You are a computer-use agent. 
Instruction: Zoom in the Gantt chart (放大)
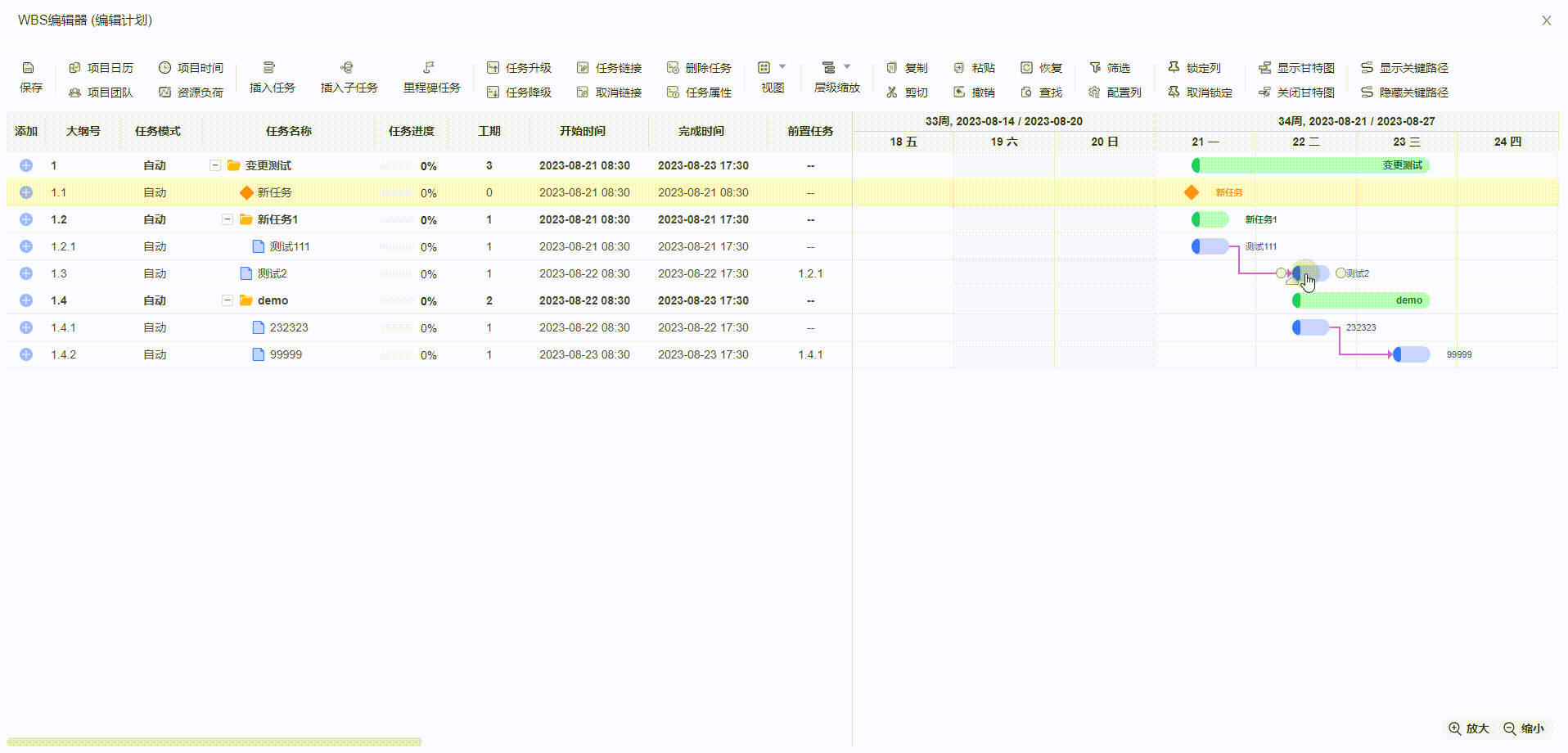pyautogui.click(x=1469, y=728)
